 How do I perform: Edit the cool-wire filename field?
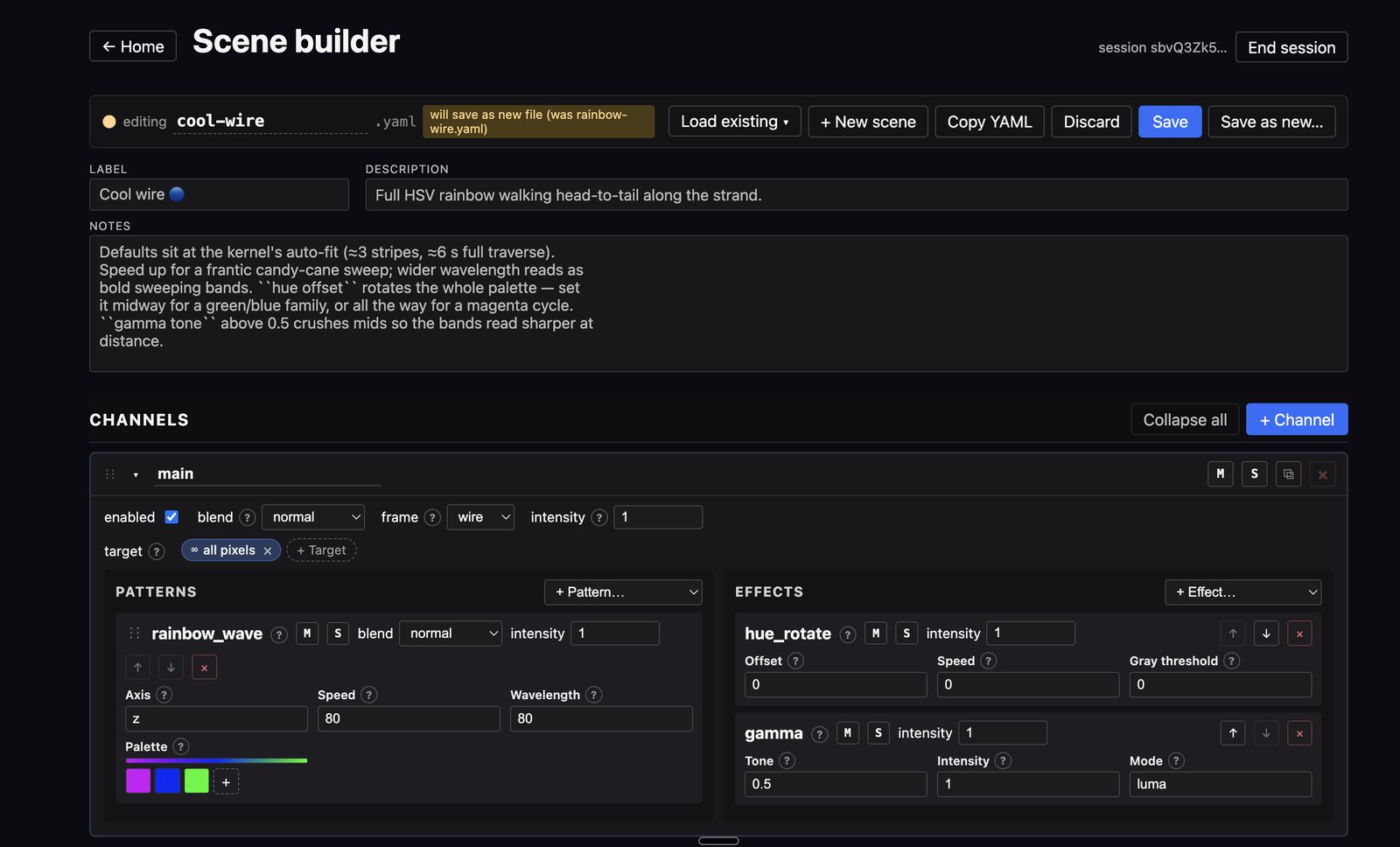point(271,121)
